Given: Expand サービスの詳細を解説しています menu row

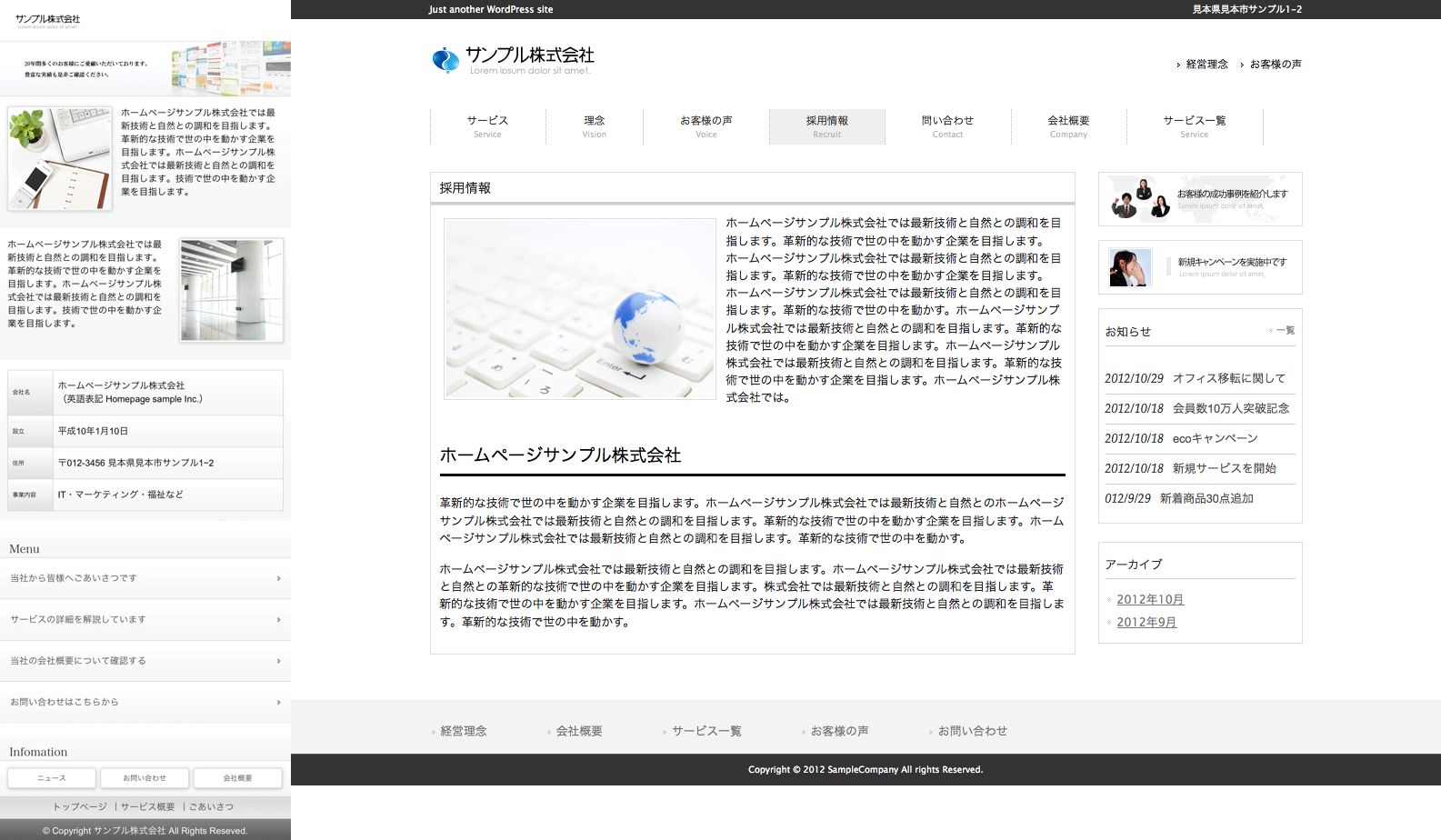Looking at the screenshot, I should pos(145,620).
